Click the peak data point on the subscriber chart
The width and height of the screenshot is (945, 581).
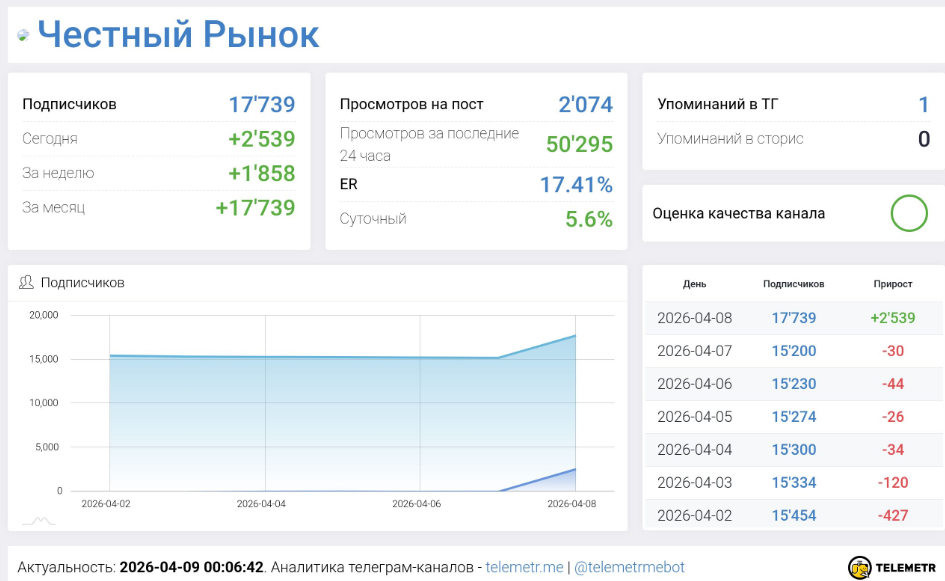pos(575,335)
